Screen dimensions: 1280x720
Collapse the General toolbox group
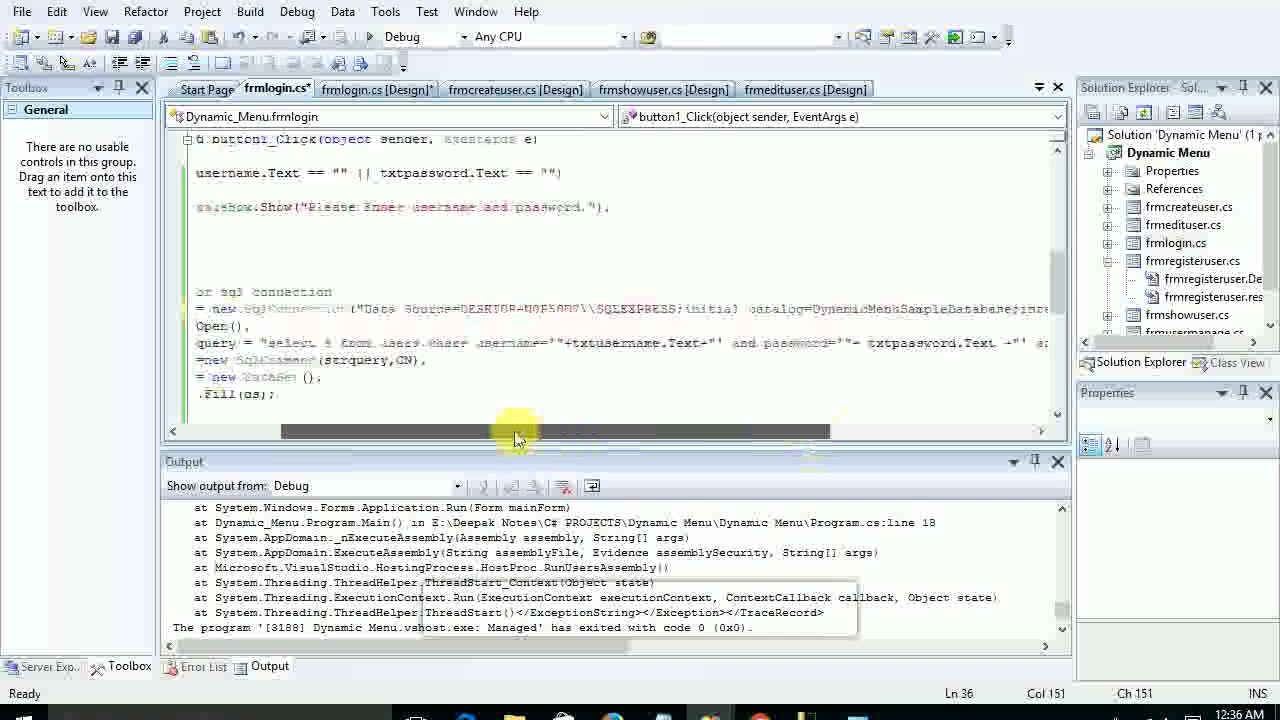(x=10, y=110)
